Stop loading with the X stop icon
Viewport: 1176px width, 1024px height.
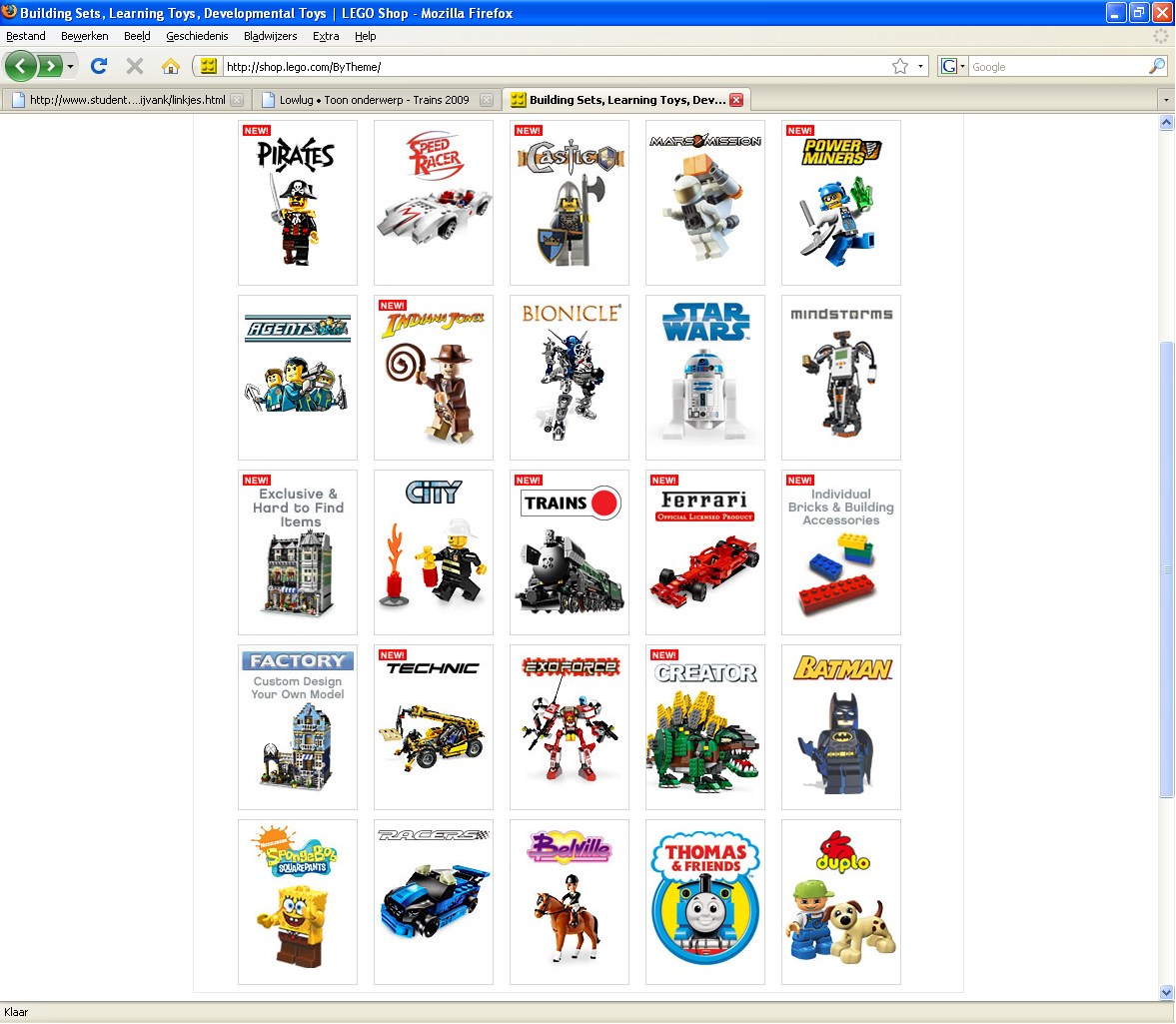(135, 67)
